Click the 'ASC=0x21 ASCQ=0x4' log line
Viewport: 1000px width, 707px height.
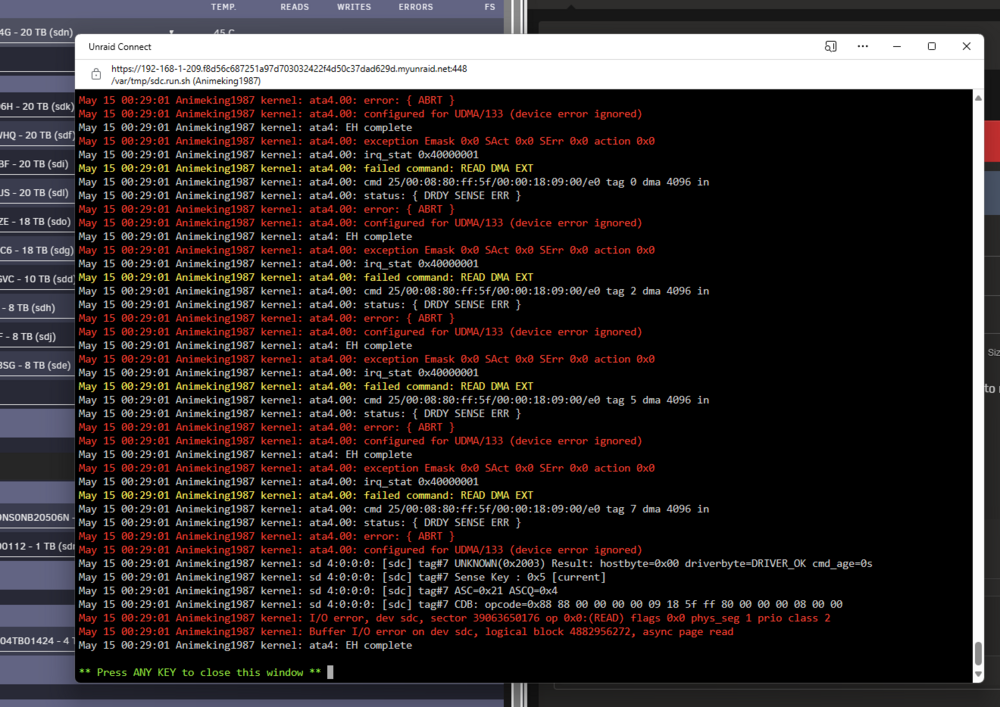(x=318, y=590)
